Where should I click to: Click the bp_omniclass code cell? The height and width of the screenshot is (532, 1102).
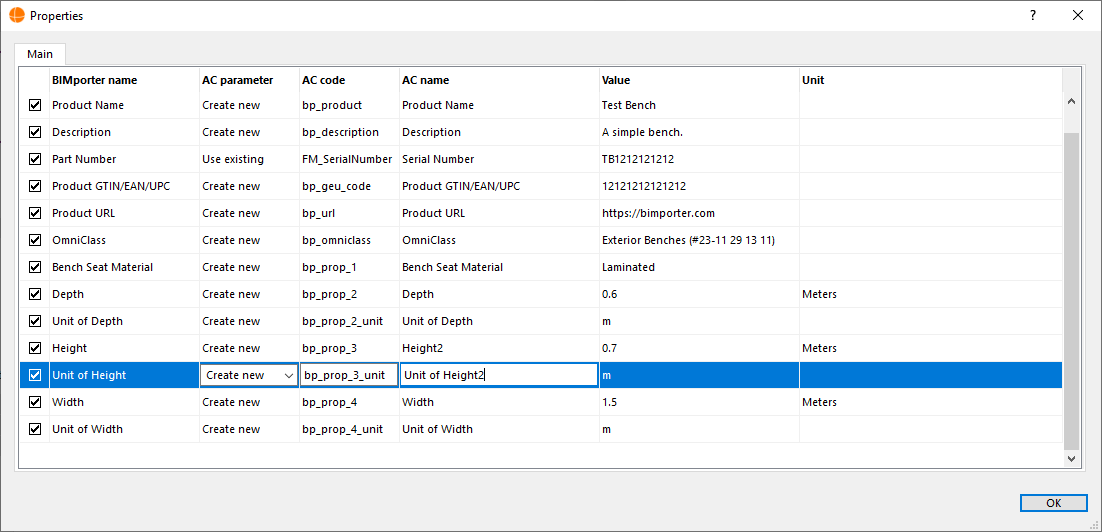pos(349,240)
